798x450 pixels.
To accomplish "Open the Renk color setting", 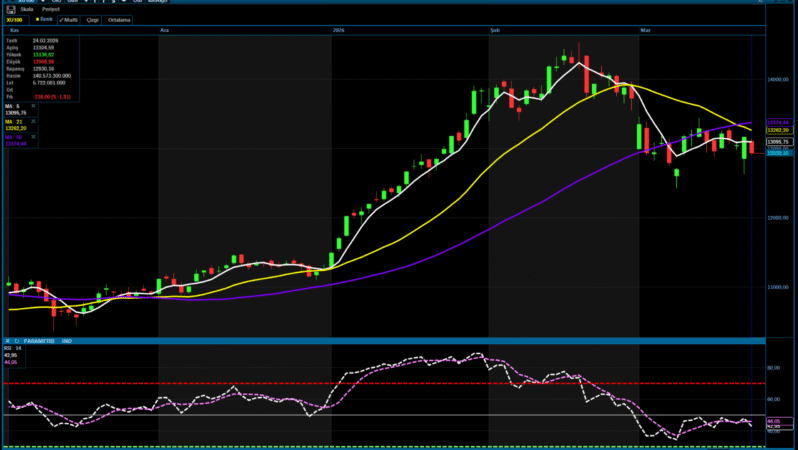I will (44, 19).
